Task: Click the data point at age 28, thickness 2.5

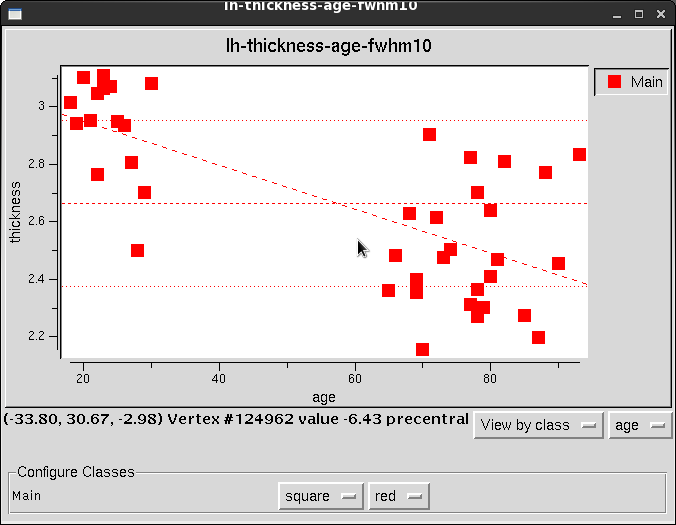Action: [137, 250]
